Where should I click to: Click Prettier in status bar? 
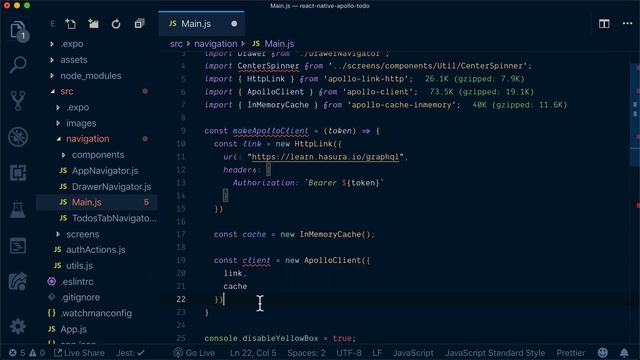click(571, 353)
